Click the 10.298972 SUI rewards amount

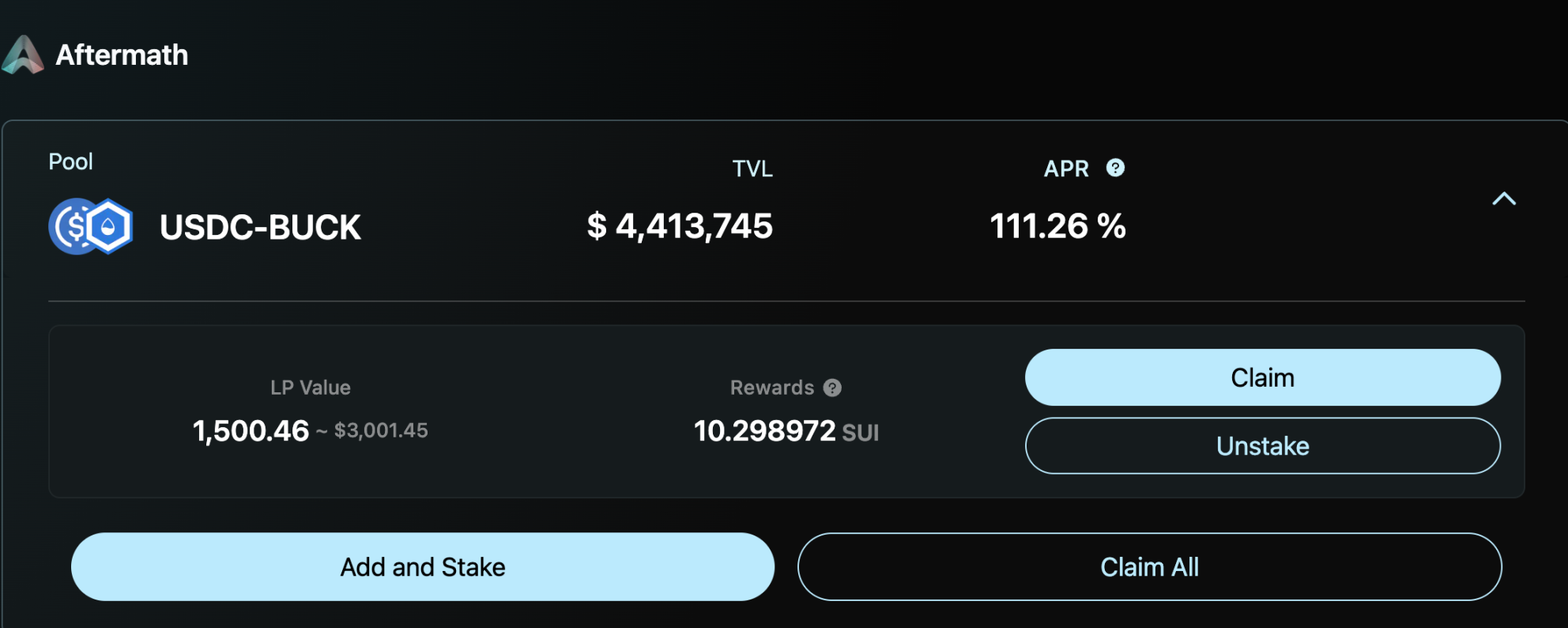pyautogui.click(x=786, y=431)
